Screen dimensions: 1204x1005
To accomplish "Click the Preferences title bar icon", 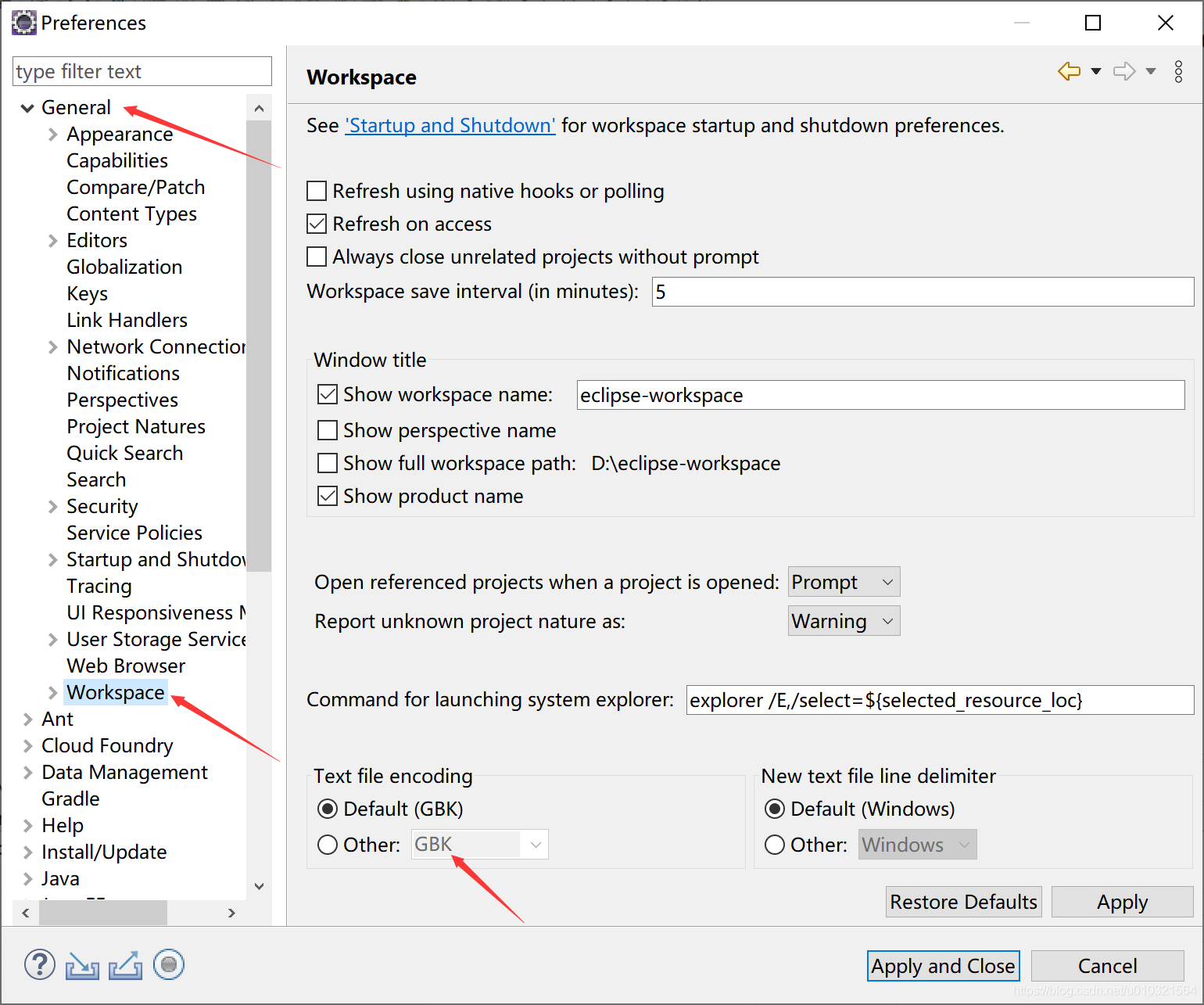I will point(23,23).
